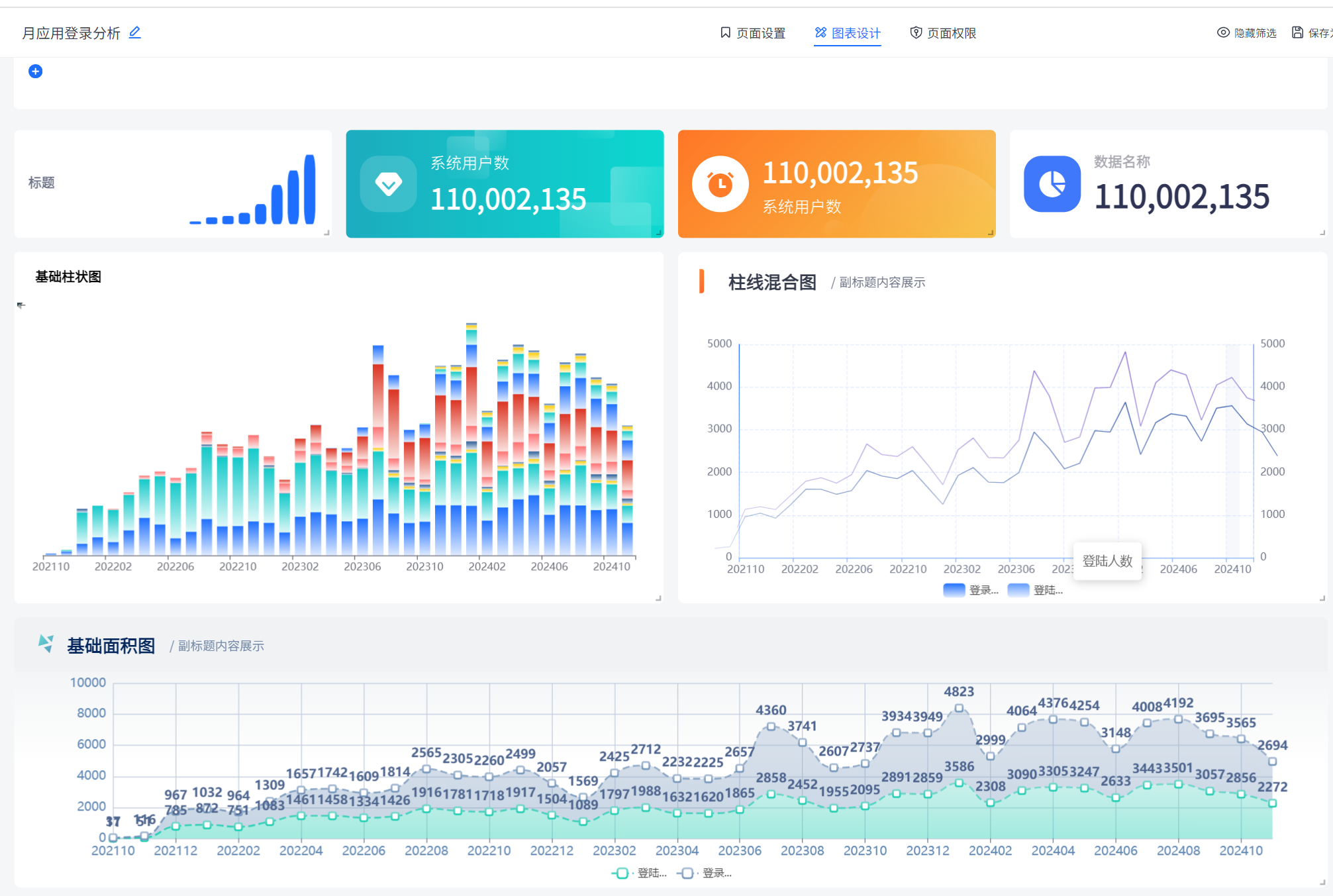The image size is (1333, 896).
Task: Click the 4823 peak data point marker
Action: (959, 708)
